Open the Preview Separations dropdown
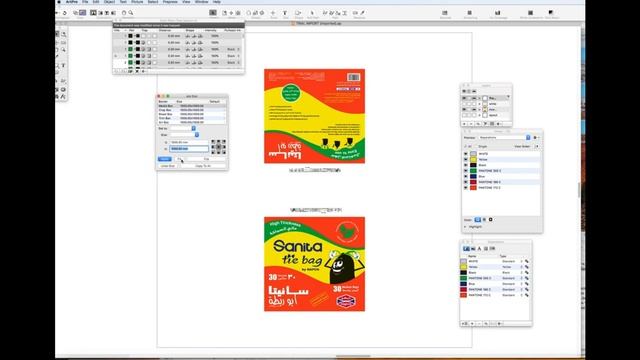The image size is (640, 360). tap(504, 138)
